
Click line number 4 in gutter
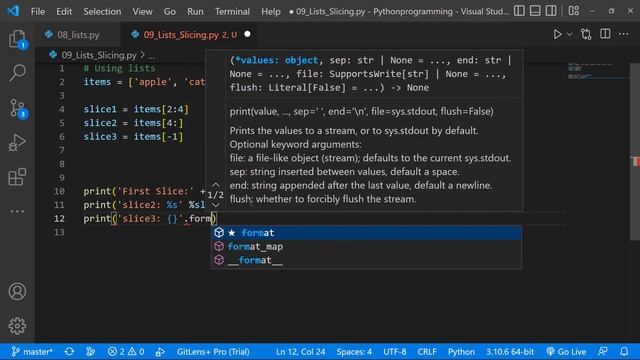pos(62,109)
